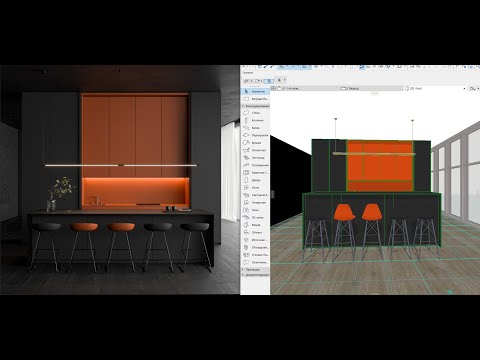Viewport: 480px width, 360px height.
Task: Select the Window tool
Action: click(255, 187)
